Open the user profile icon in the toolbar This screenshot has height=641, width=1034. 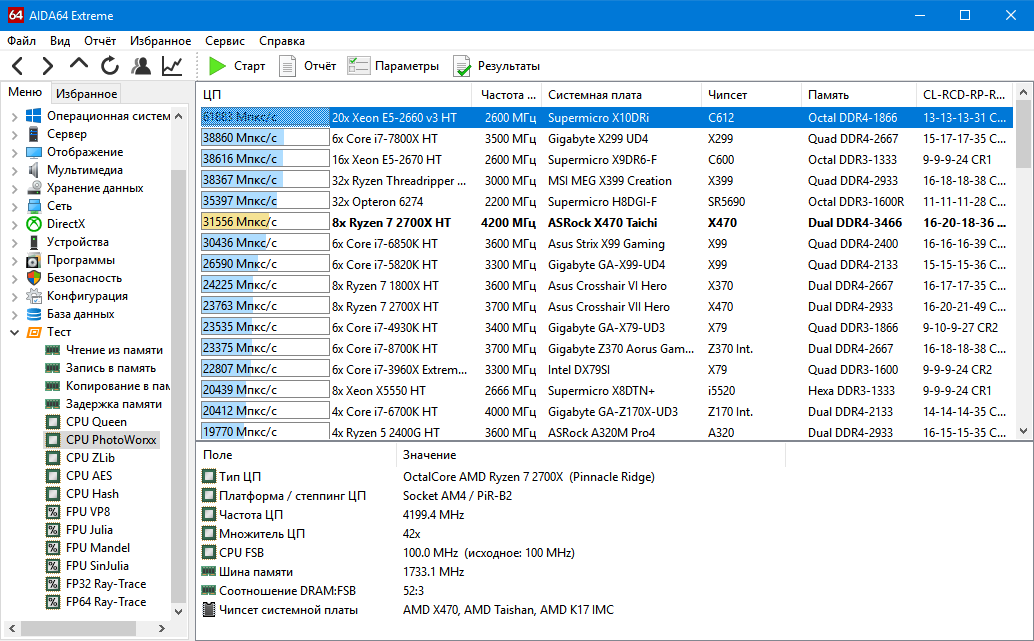(140, 66)
